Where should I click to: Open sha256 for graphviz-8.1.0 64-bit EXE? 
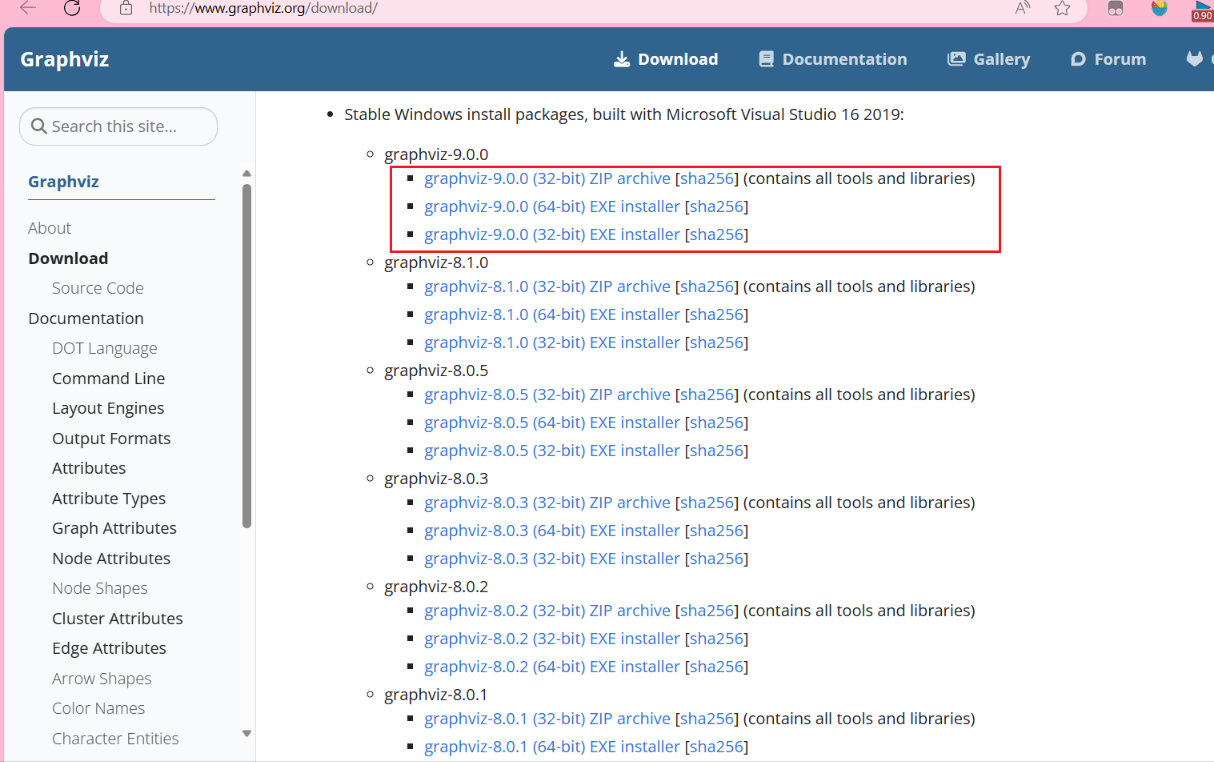pos(717,314)
